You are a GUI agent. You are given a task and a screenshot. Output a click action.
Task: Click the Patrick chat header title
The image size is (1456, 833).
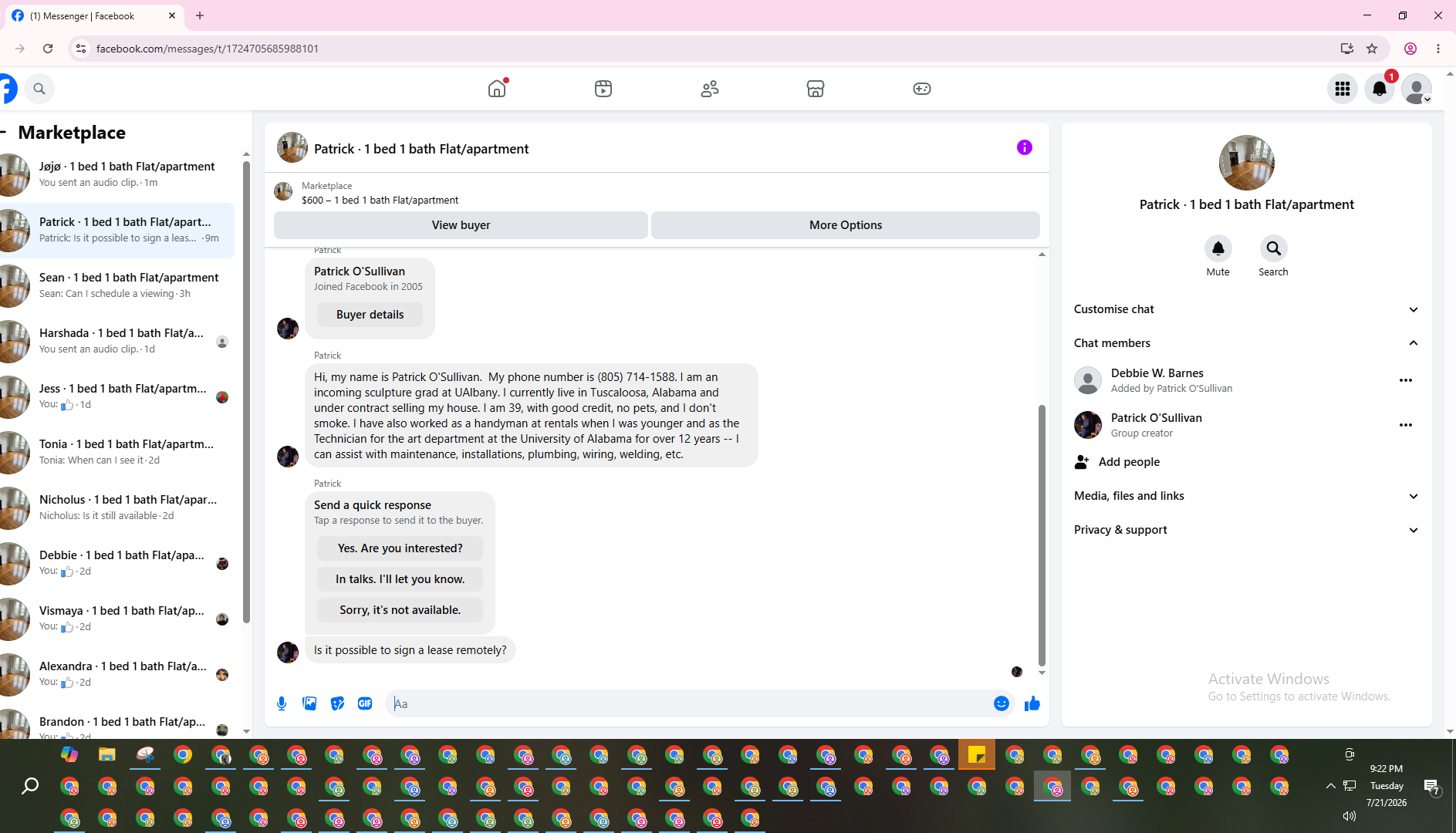(x=421, y=149)
